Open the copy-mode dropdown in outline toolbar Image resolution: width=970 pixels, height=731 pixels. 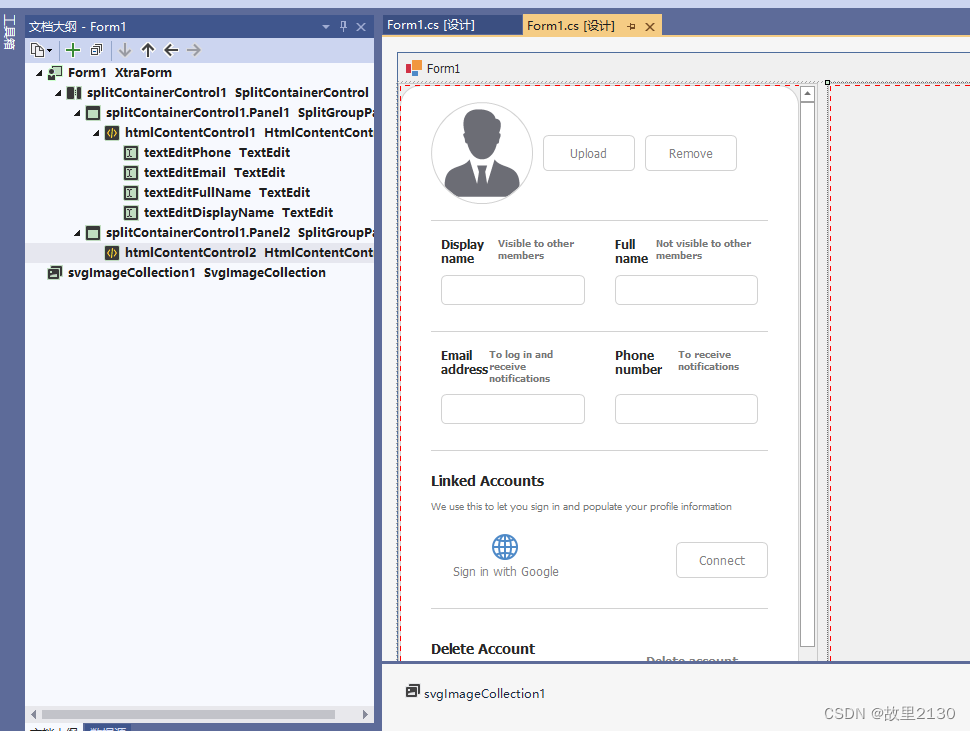click(x=50, y=50)
